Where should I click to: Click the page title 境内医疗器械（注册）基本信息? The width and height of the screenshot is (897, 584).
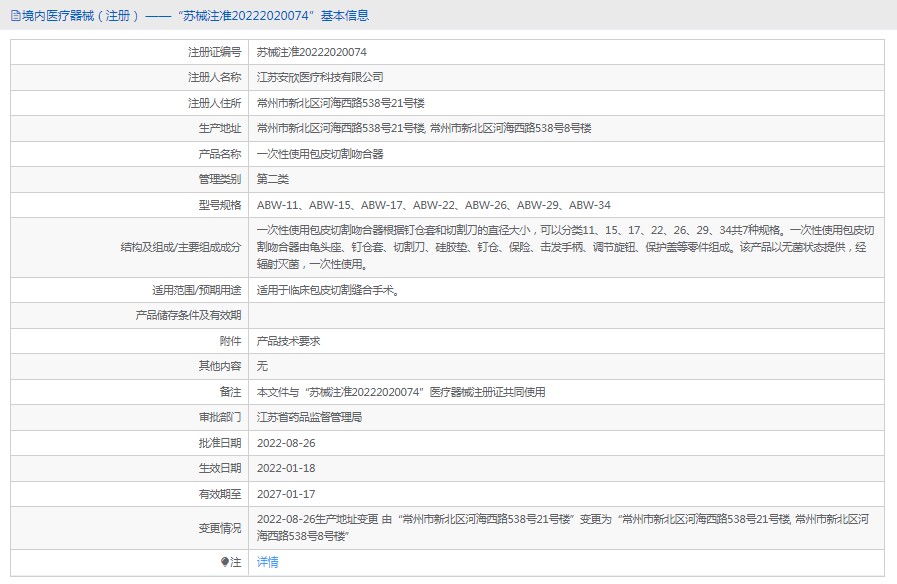click(x=195, y=16)
